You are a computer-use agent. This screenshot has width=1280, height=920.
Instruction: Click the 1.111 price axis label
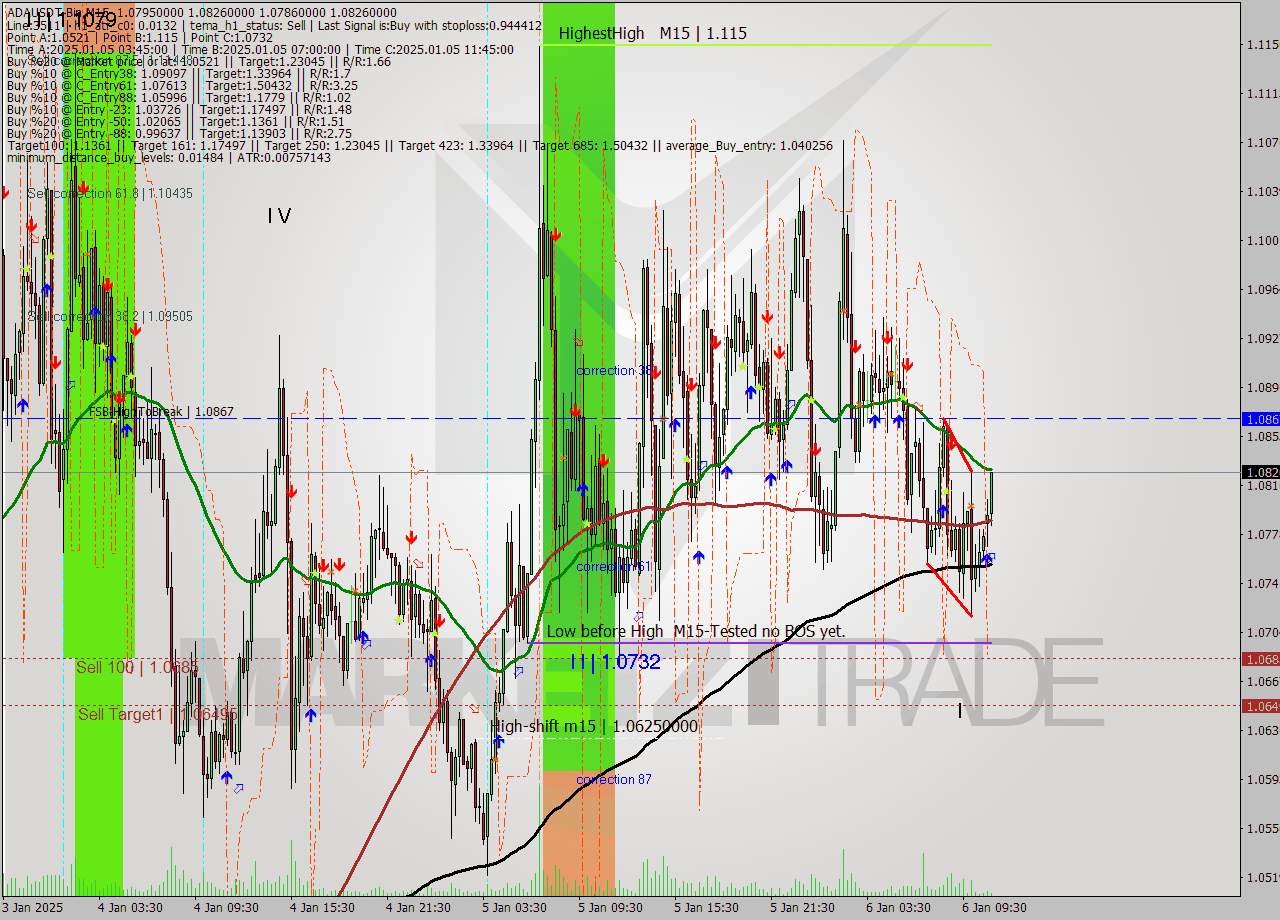(1263, 94)
